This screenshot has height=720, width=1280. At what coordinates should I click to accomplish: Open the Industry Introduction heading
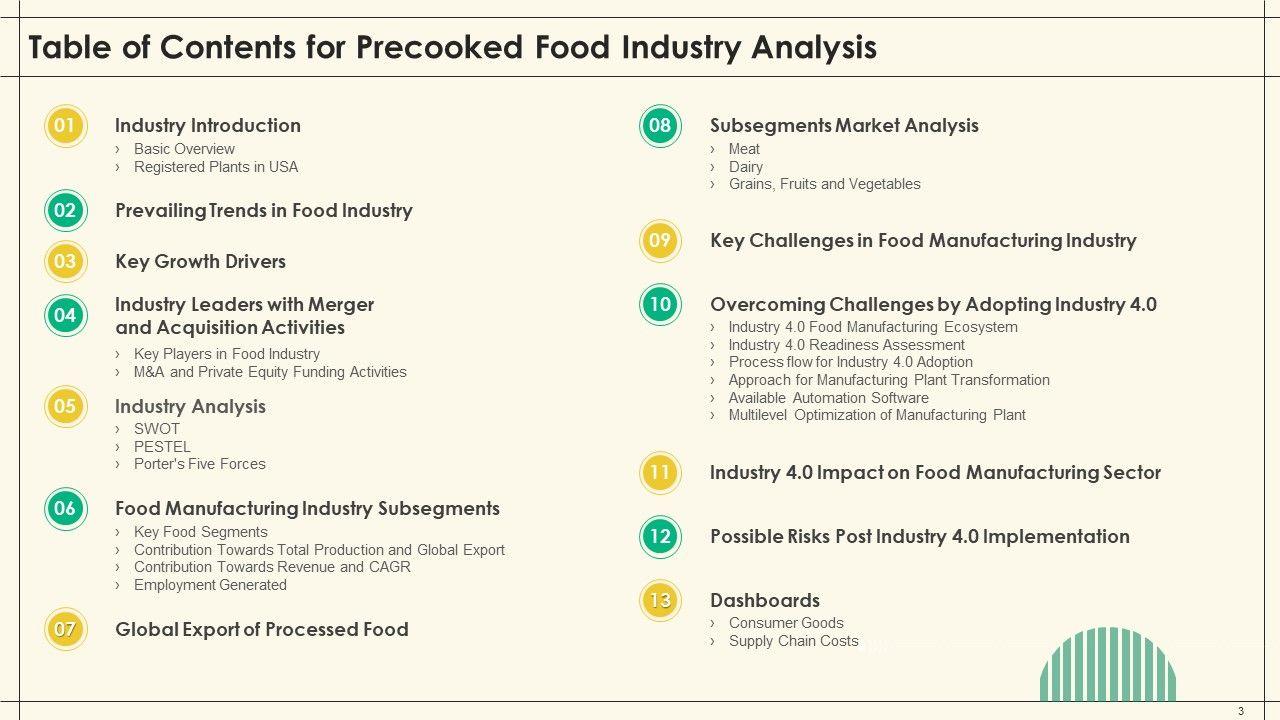207,126
